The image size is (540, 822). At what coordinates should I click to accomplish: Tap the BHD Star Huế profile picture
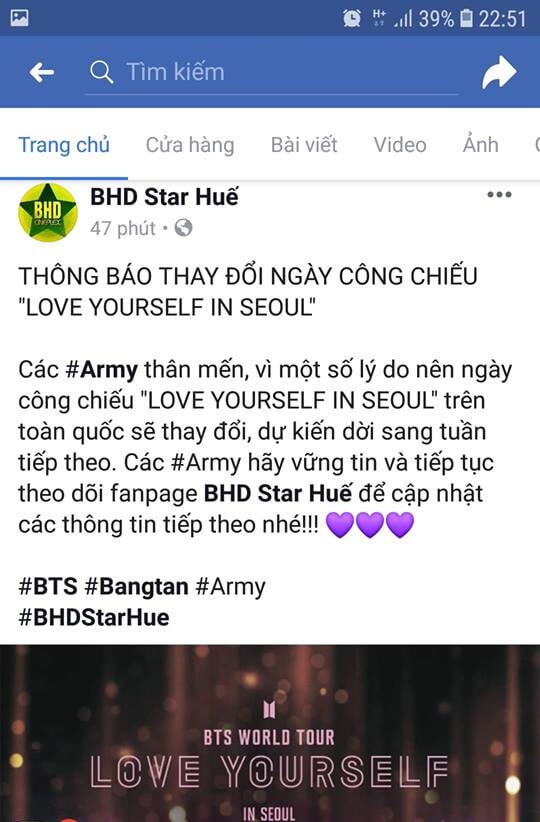tap(48, 212)
